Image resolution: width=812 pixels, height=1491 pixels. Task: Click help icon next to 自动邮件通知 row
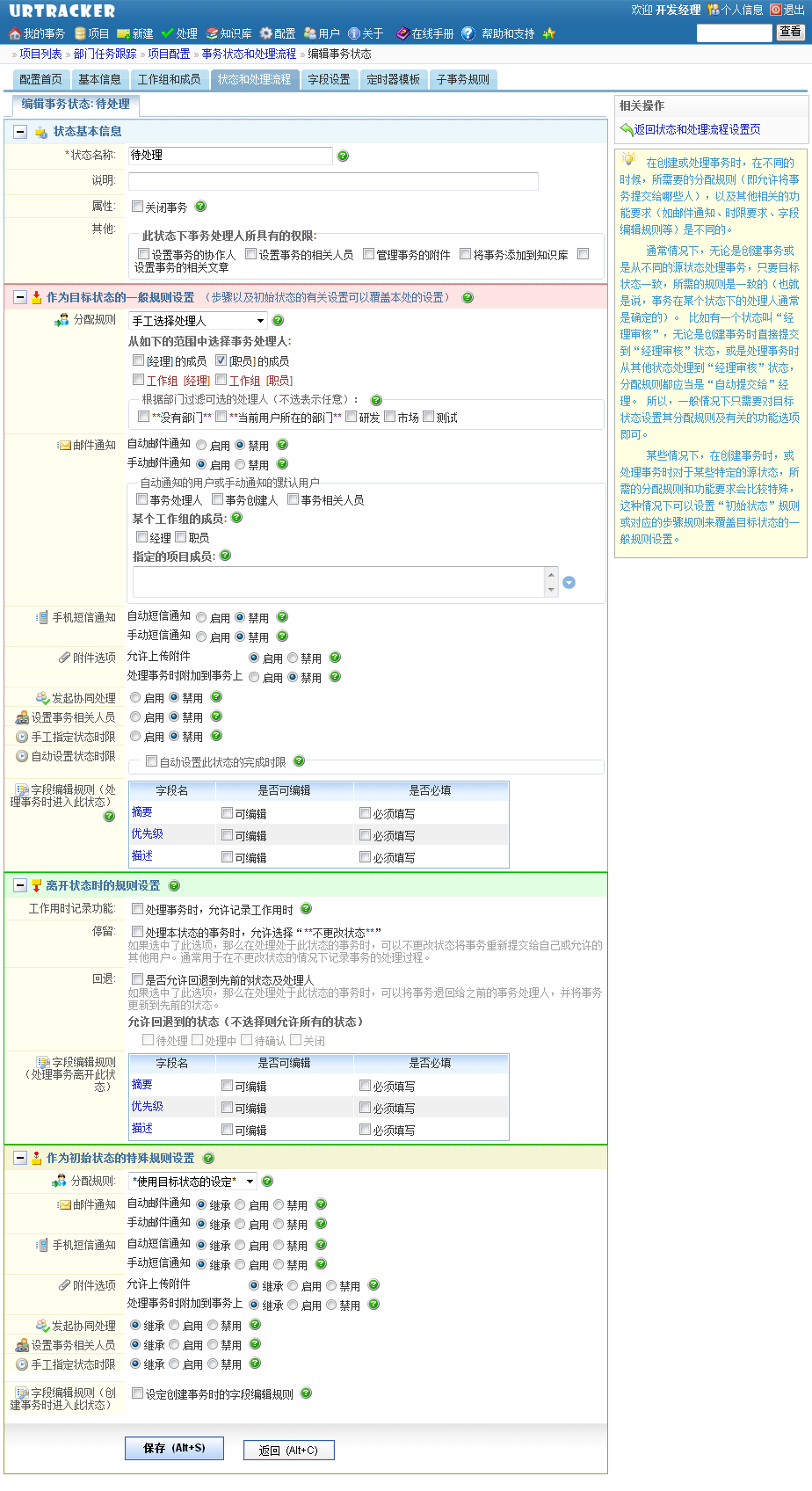tap(282, 445)
